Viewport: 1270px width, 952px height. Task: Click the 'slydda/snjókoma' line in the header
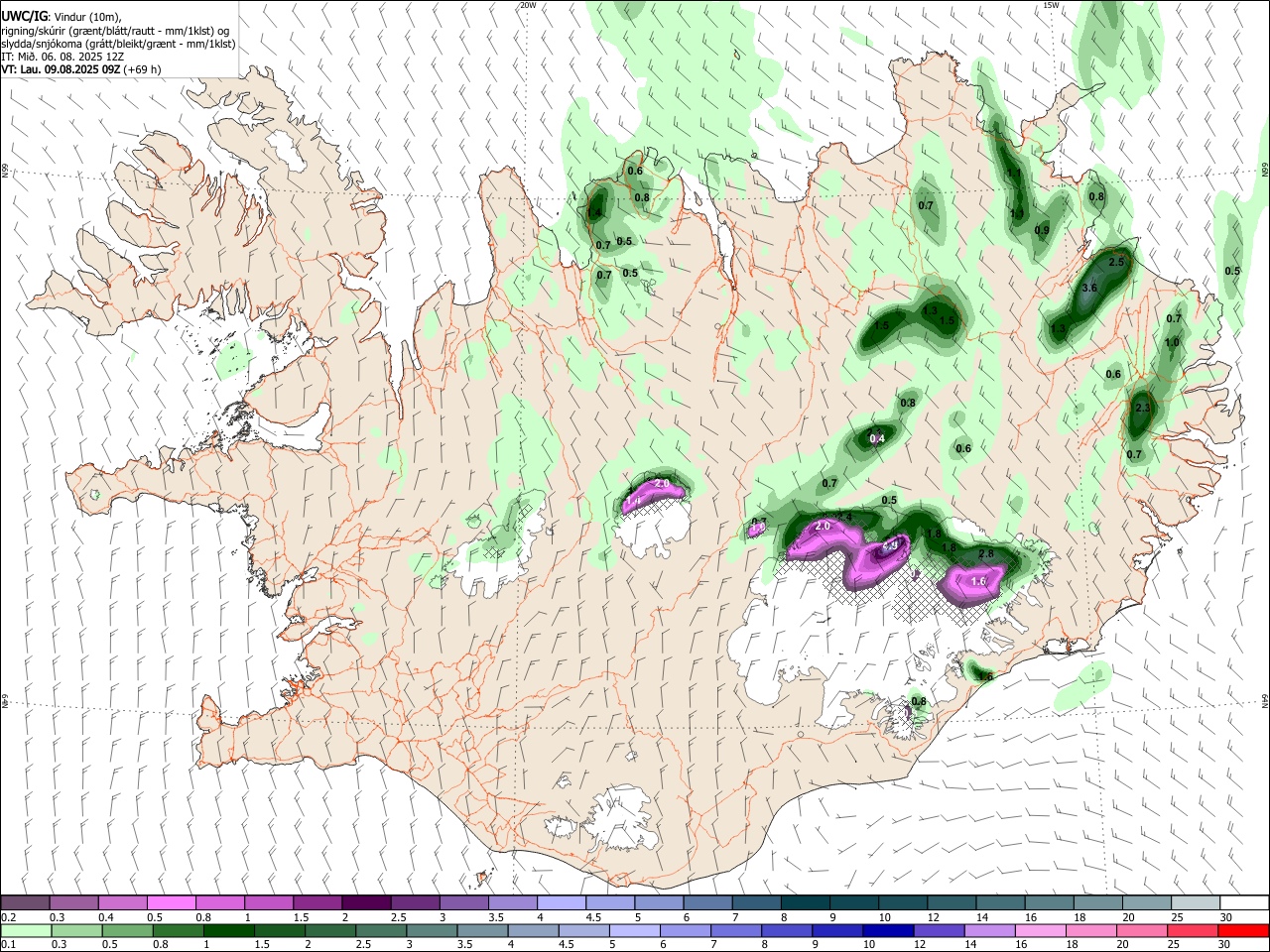click(118, 44)
